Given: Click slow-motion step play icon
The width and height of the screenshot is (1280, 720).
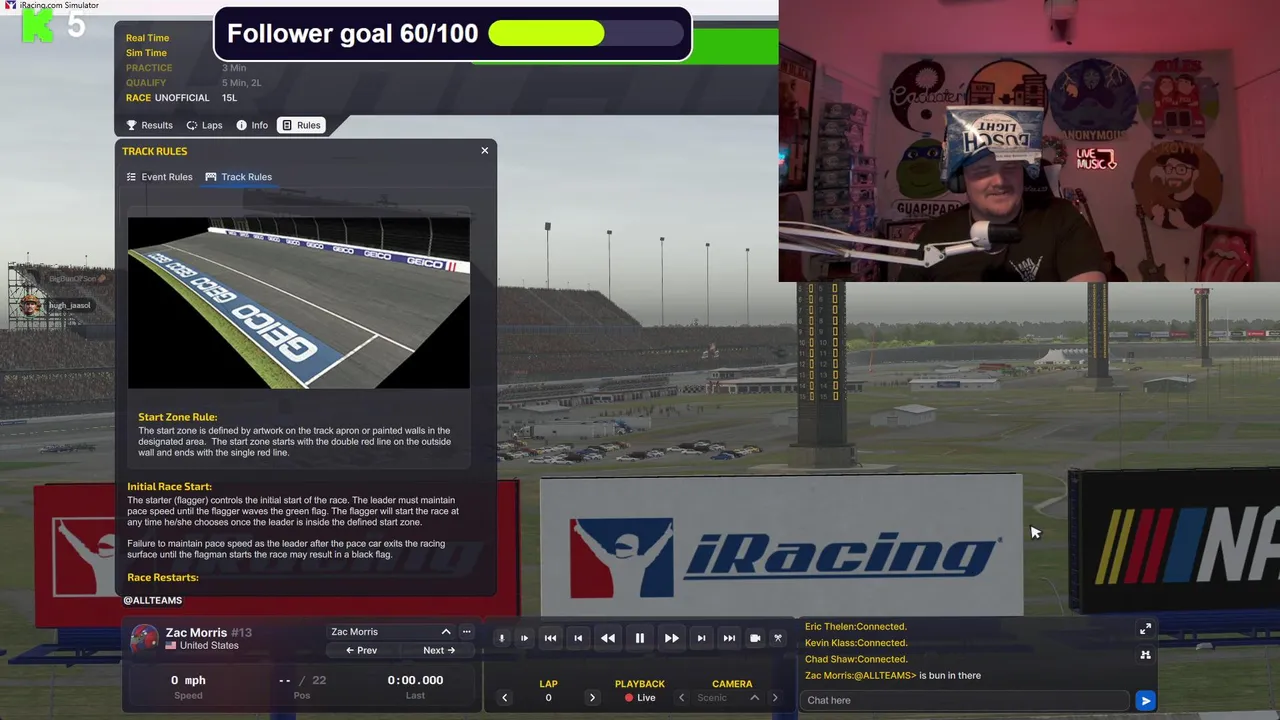Looking at the screenshot, I should click(x=524, y=638).
